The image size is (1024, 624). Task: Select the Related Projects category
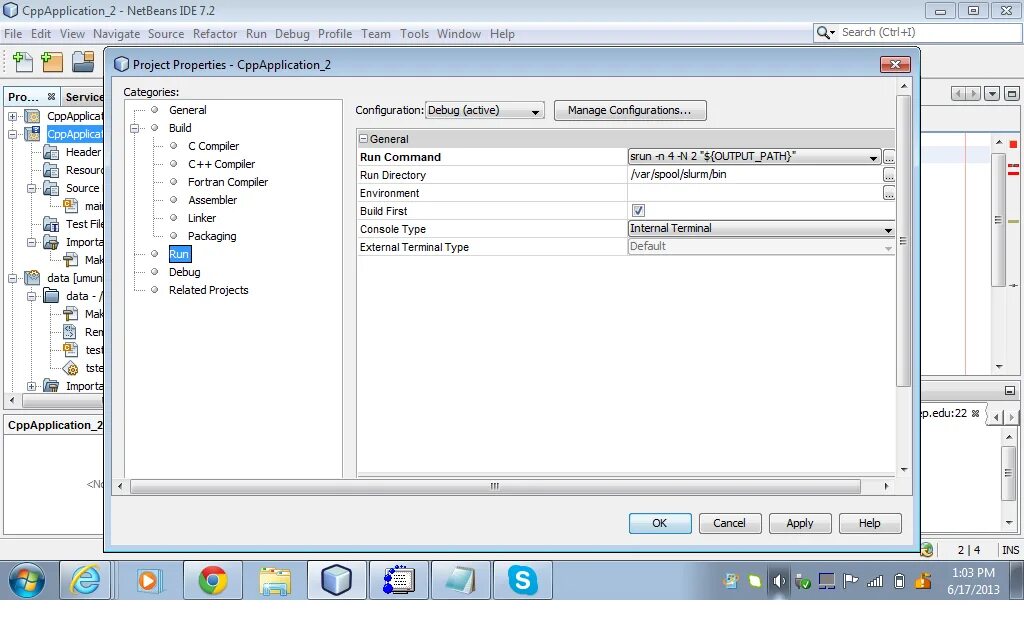click(208, 290)
